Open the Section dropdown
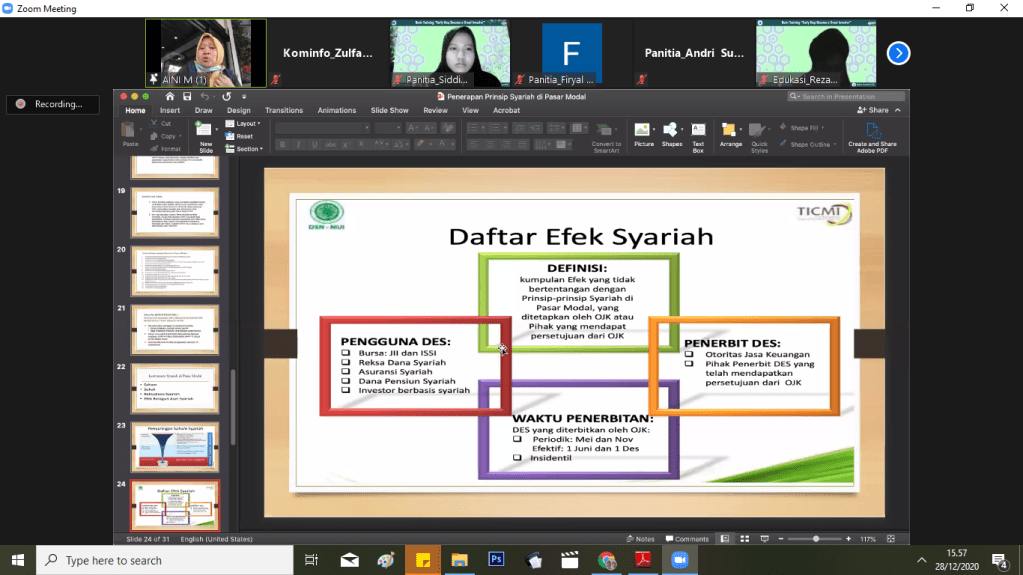The height and width of the screenshot is (575, 1023). tap(246, 149)
